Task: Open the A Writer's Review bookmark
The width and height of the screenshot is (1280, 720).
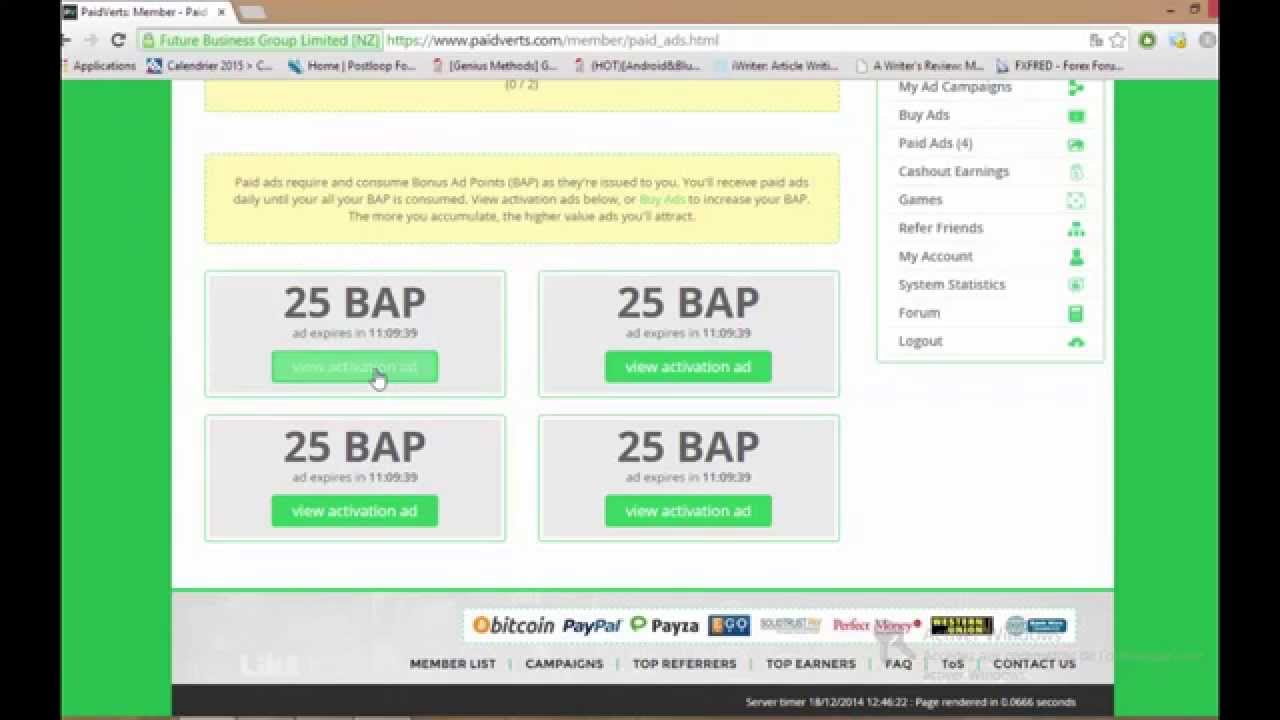Action: coord(920,66)
